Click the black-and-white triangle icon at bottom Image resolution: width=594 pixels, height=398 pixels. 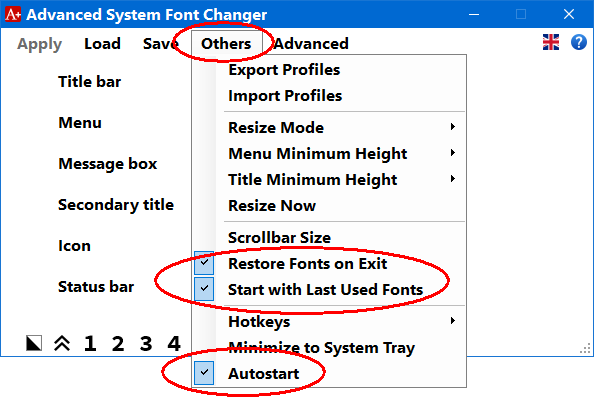click(x=34, y=343)
